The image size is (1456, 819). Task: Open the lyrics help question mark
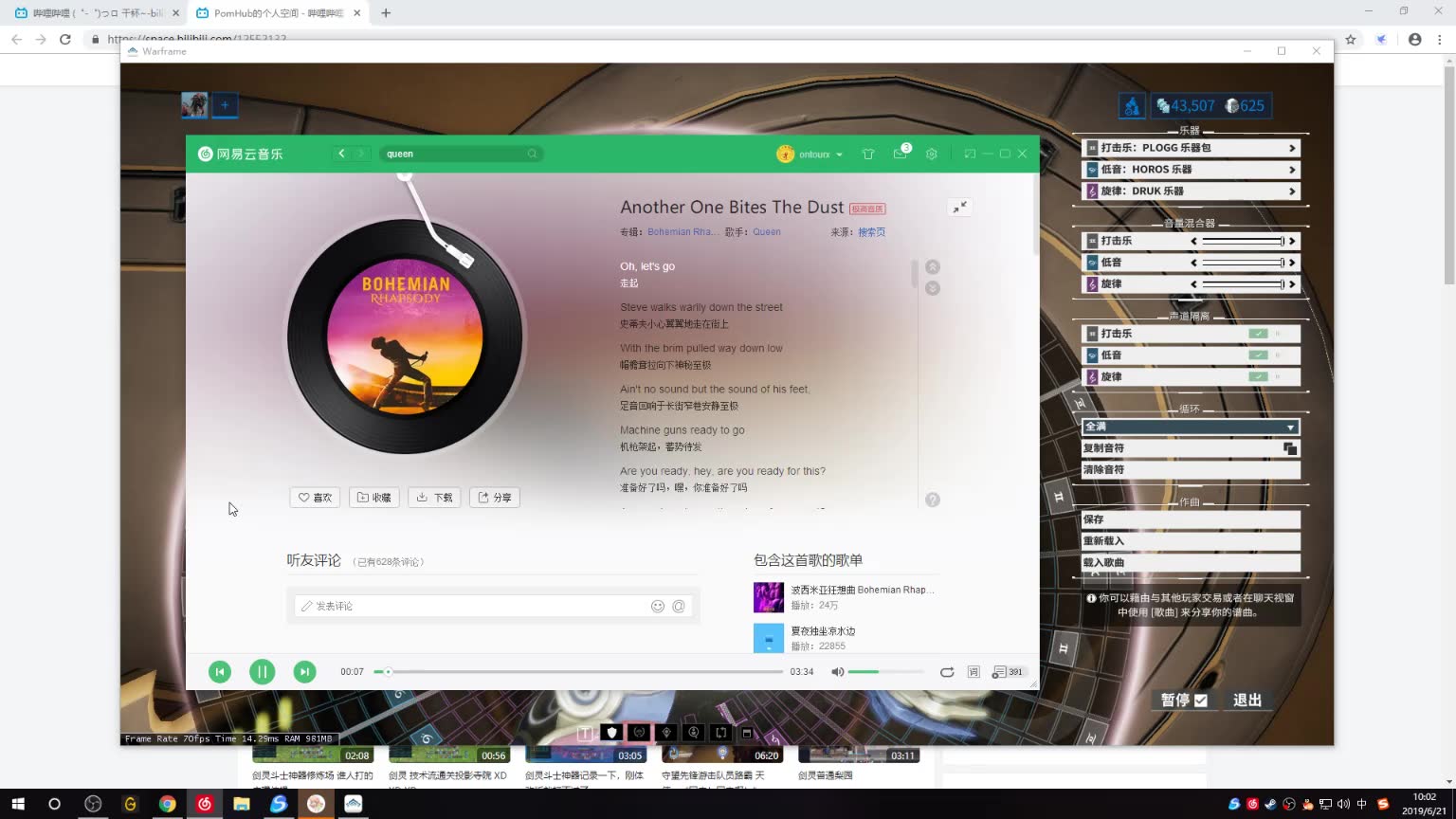(933, 500)
